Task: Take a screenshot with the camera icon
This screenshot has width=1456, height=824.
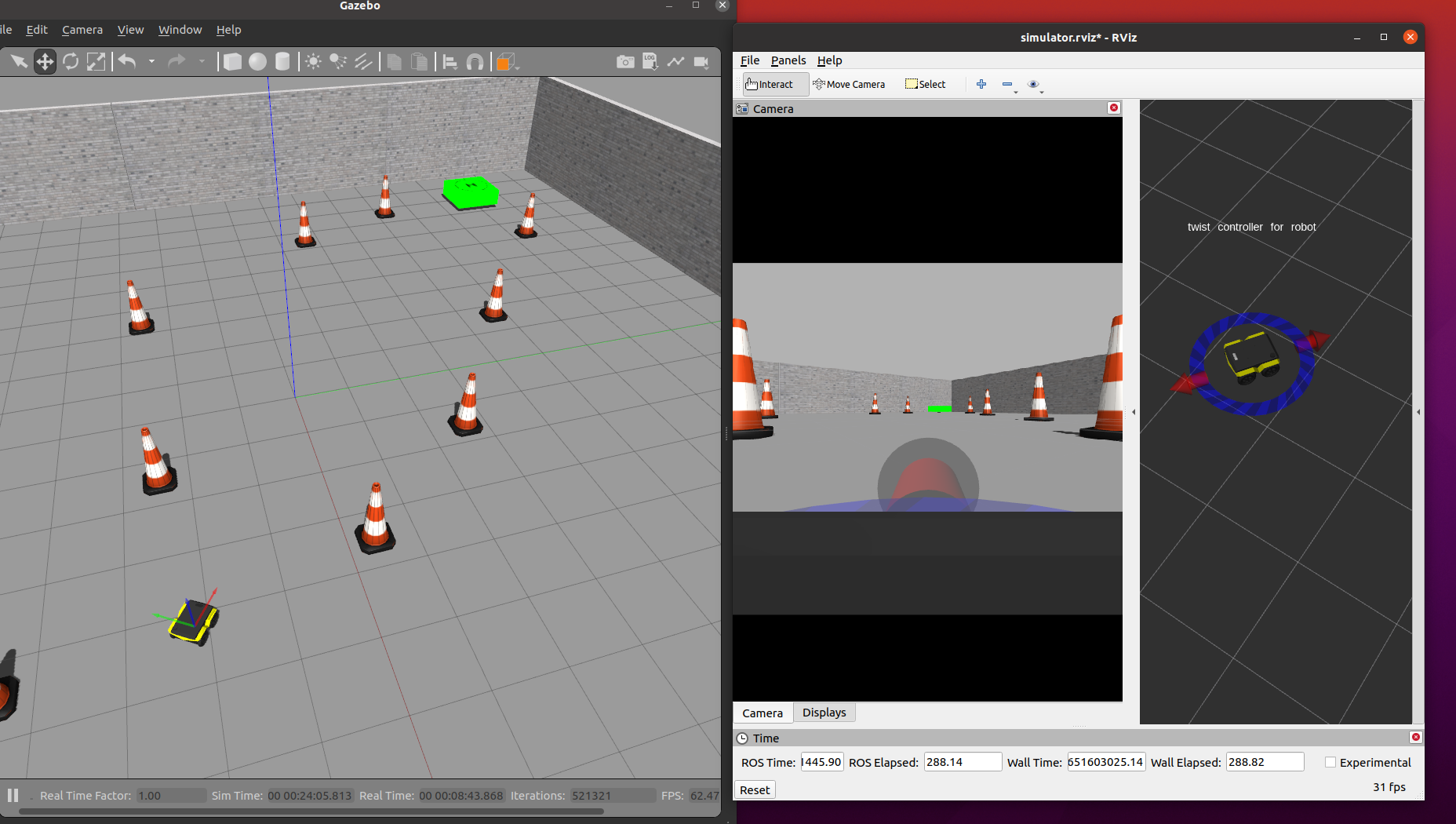Action: [625, 61]
